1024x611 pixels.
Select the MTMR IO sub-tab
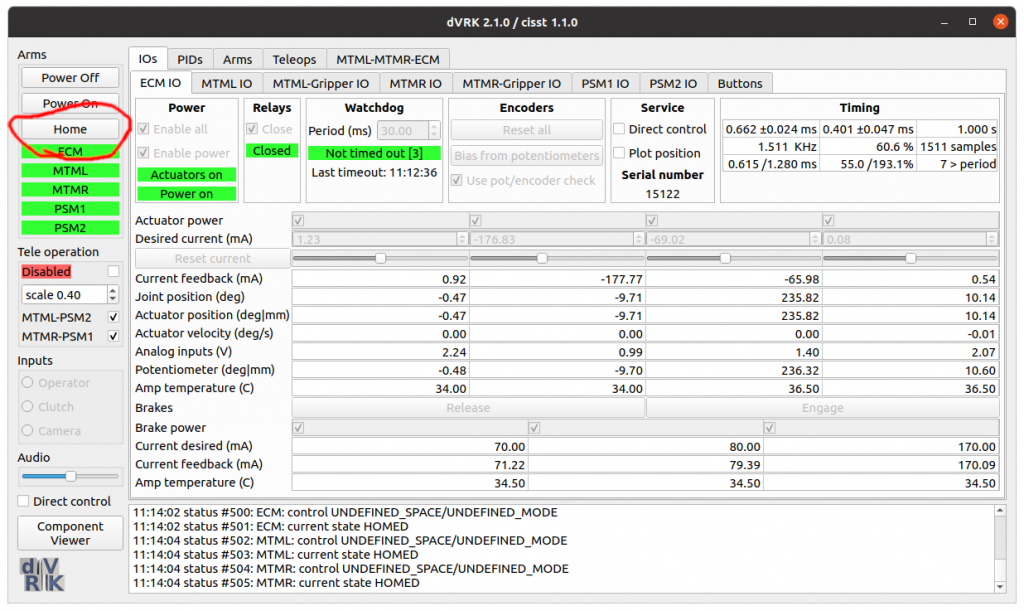point(415,84)
